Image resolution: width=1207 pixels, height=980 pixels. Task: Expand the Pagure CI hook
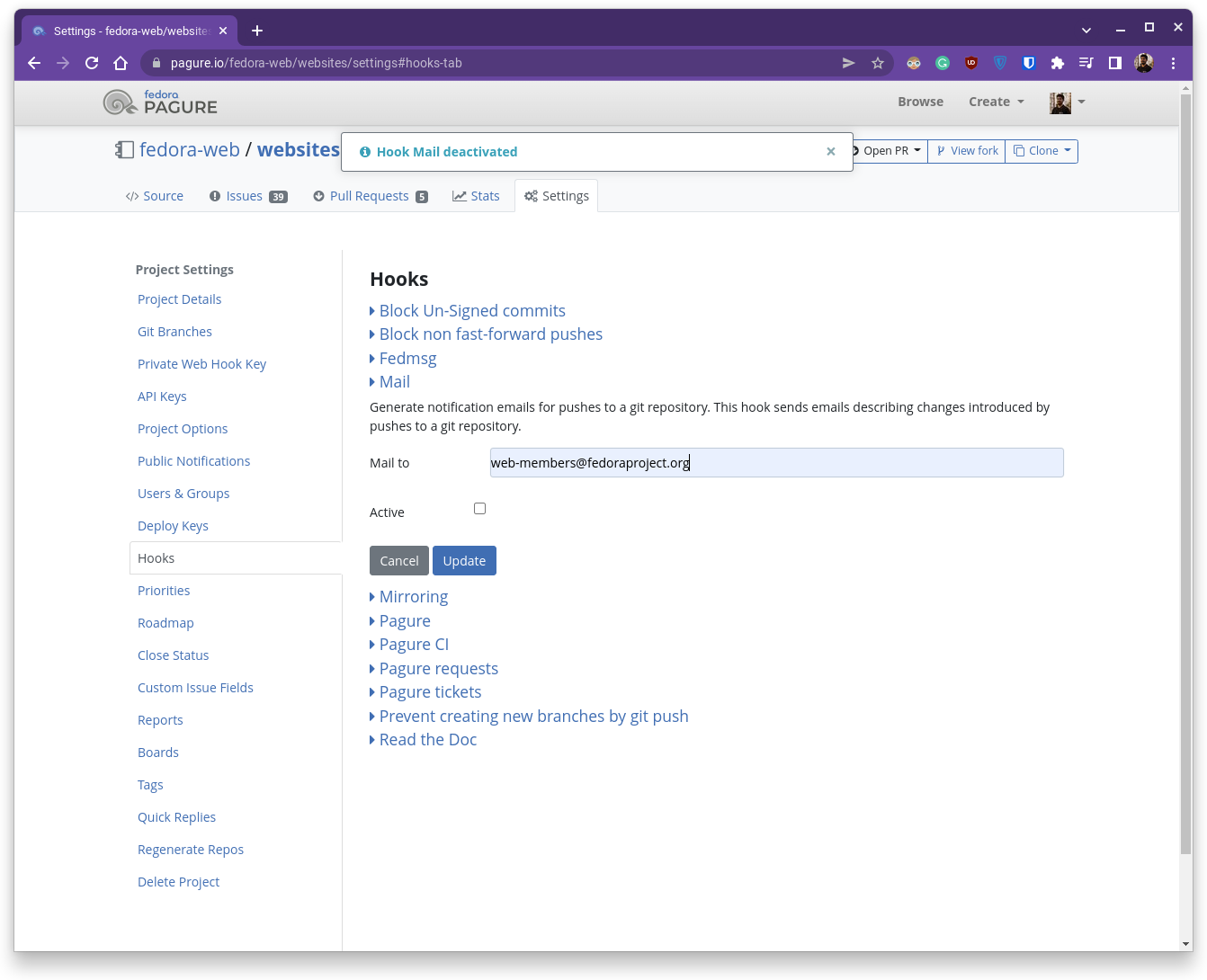[x=409, y=645]
